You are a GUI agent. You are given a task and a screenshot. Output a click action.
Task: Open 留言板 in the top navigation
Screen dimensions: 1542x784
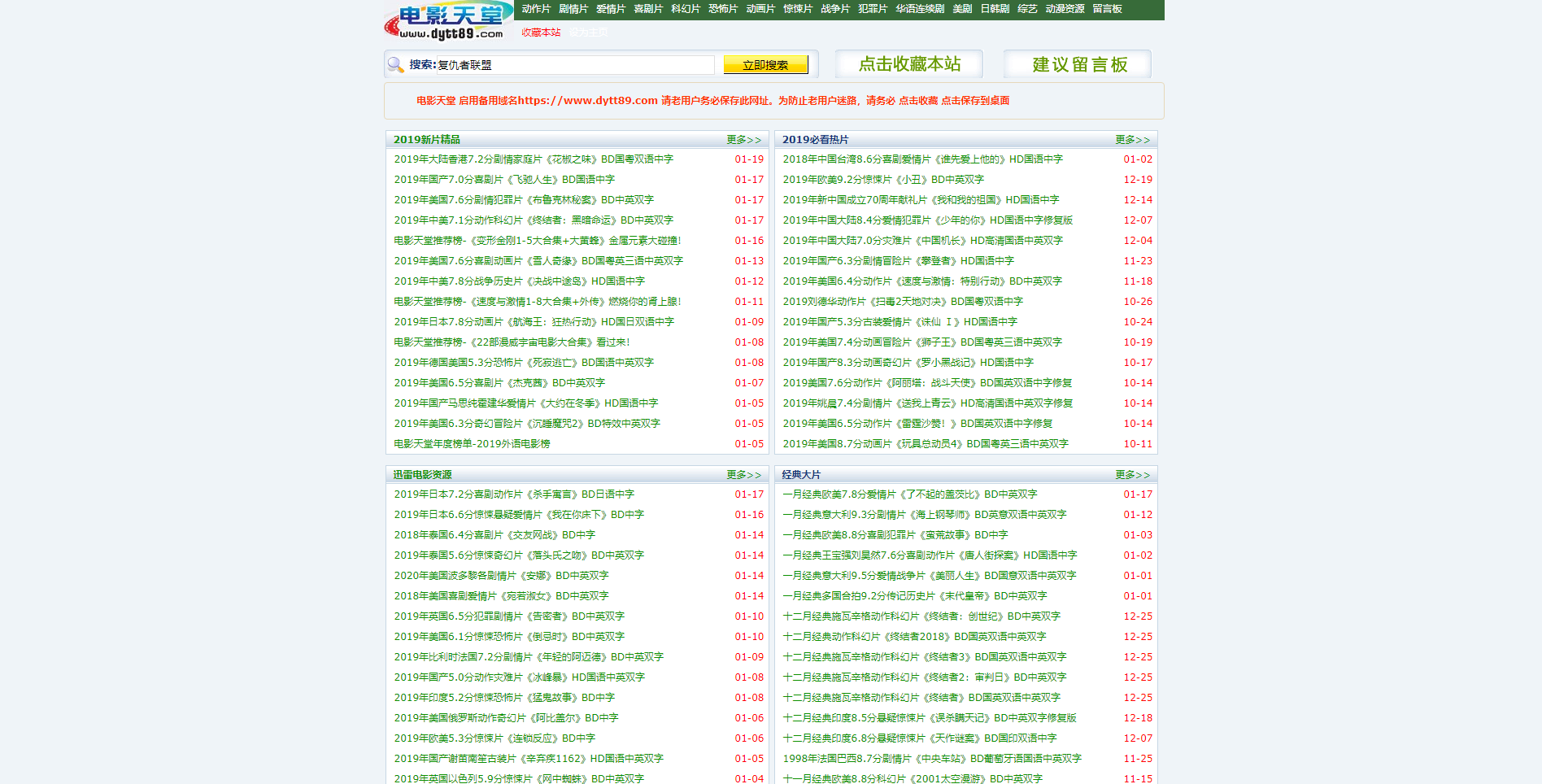pos(1107,9)
